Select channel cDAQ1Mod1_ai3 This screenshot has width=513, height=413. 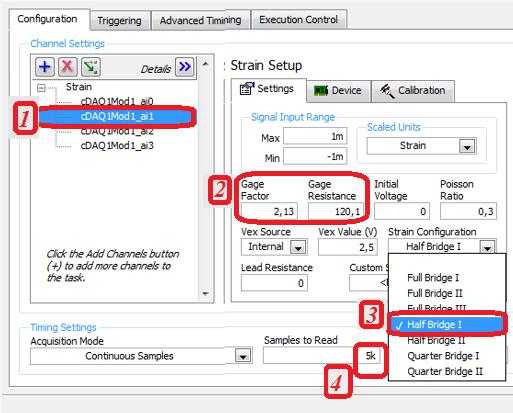click(x=117, y=146)
